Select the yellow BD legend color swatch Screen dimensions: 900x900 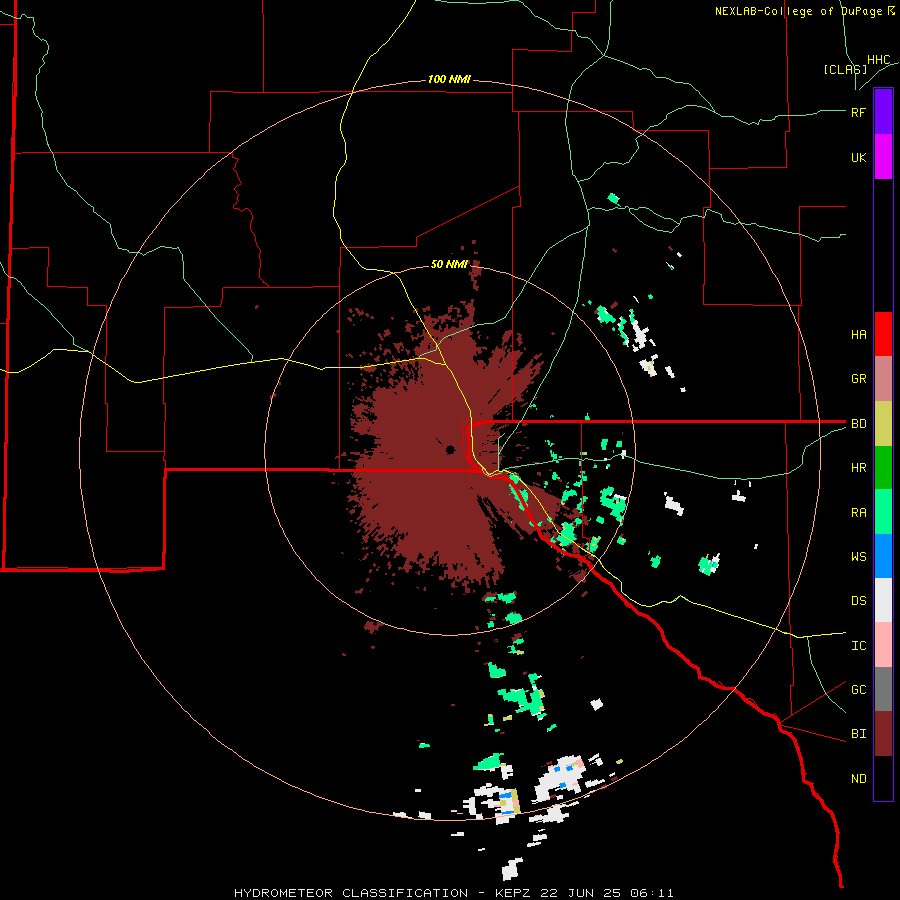pyautogui.click(x=883, y=424)
